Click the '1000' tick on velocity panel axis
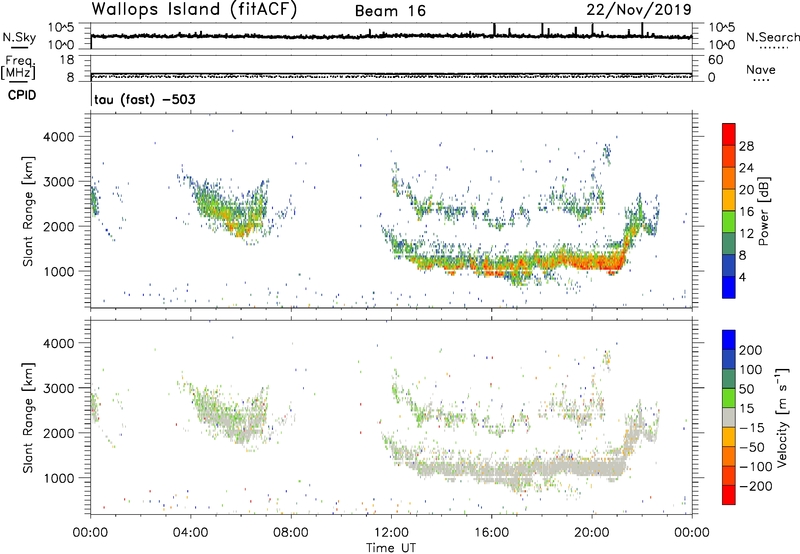Image resolution: width=800 pixels, height=554 pixels. [x=59, y=478]
